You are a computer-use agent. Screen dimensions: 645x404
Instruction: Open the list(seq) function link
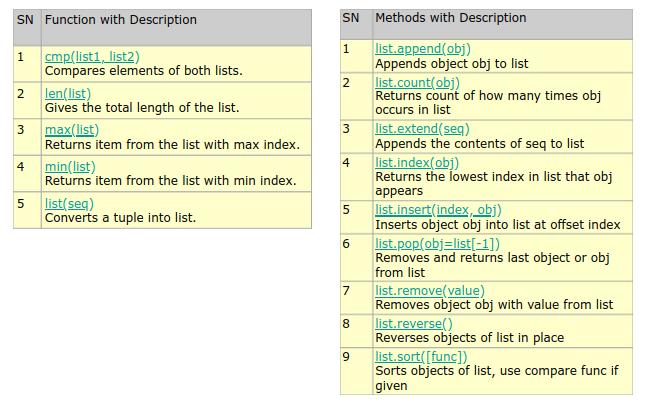click(70, 204)
